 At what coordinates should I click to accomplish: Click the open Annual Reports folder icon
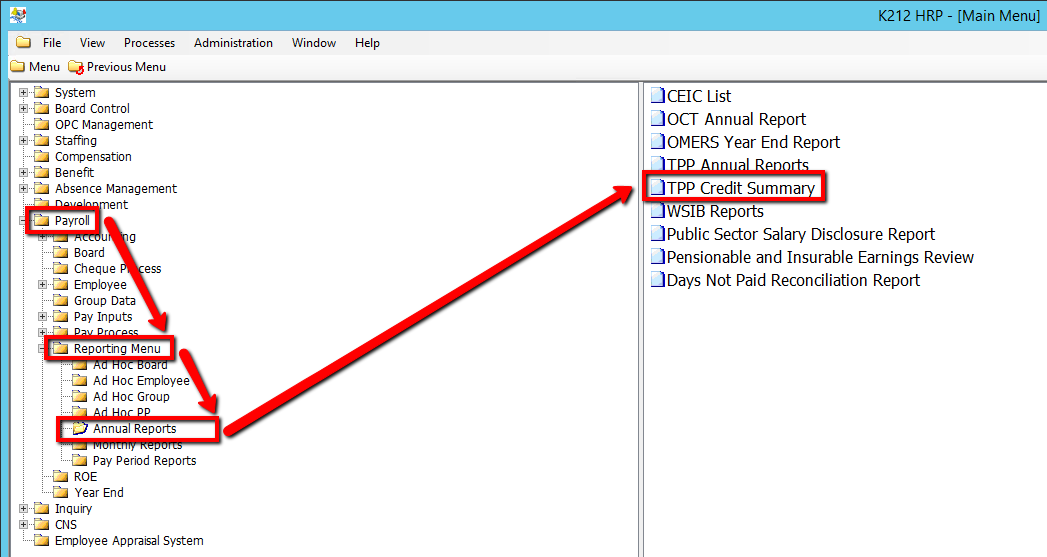coord(80,429)
